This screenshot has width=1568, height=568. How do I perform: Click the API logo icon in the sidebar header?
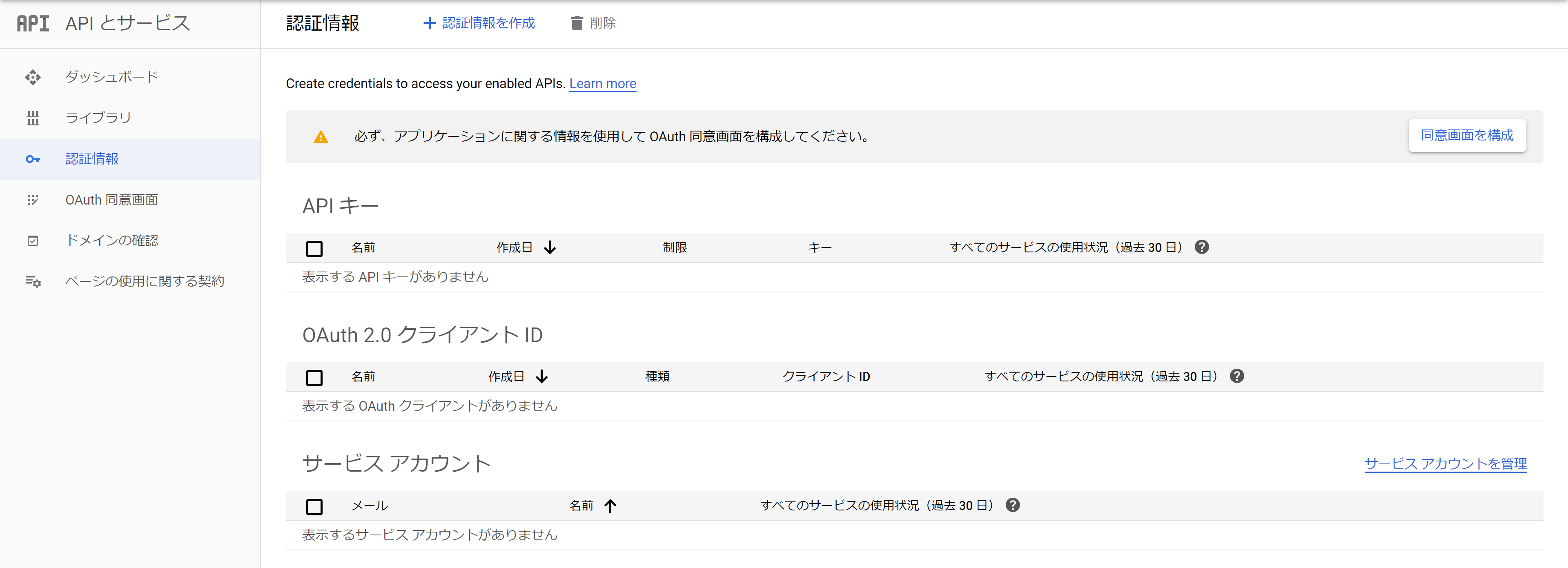pos(33,23)
